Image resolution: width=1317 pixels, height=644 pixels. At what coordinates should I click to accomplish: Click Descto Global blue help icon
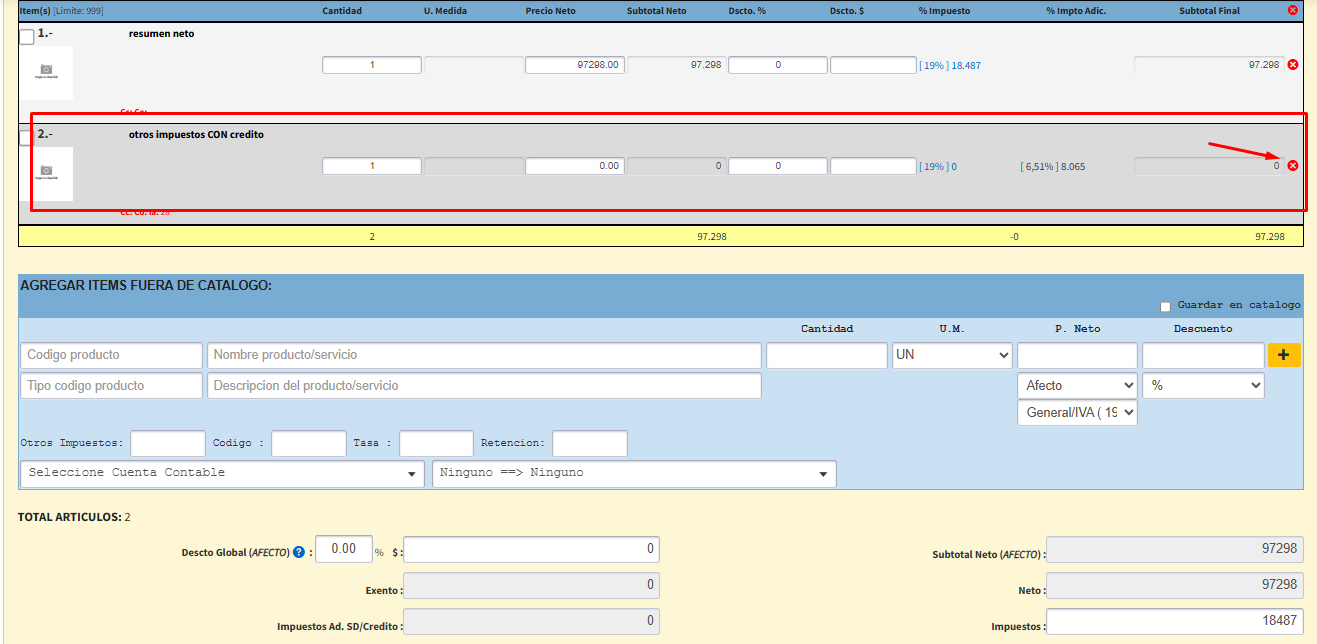[299, 551]
